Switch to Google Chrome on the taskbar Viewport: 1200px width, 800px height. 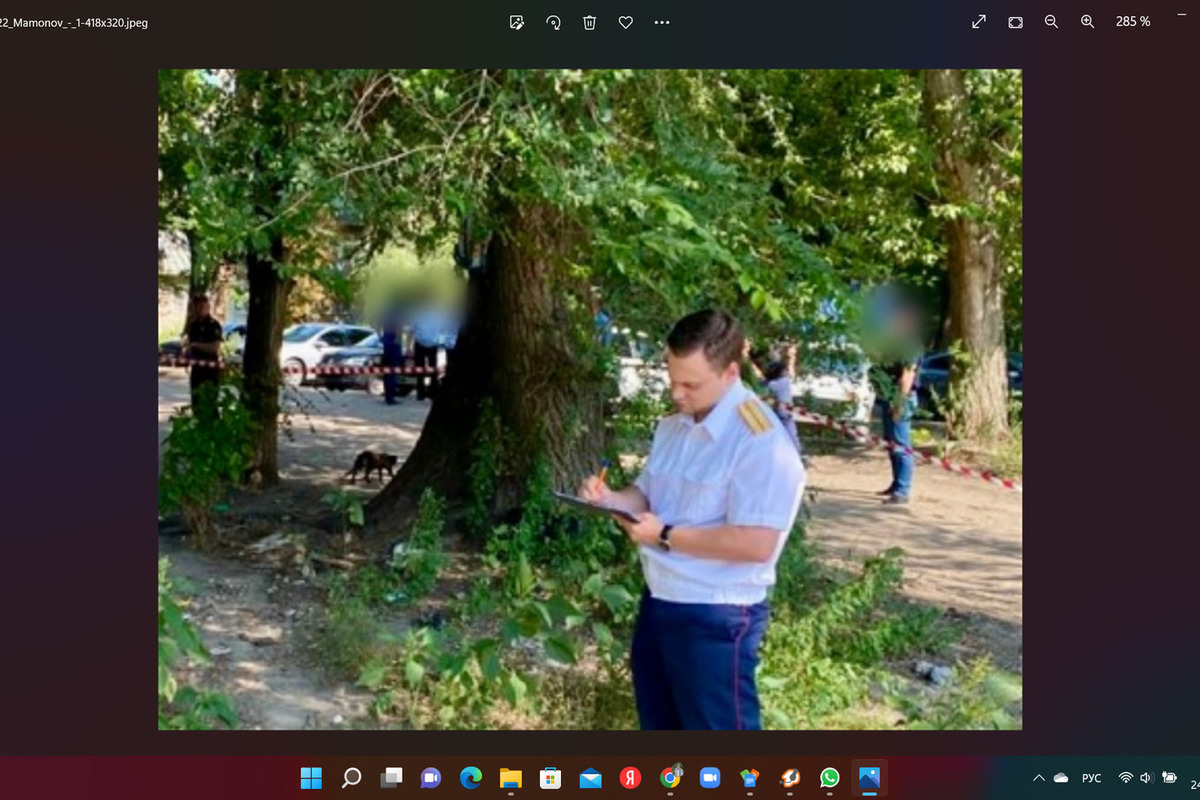pyautogui.click(x=670, y=778)
